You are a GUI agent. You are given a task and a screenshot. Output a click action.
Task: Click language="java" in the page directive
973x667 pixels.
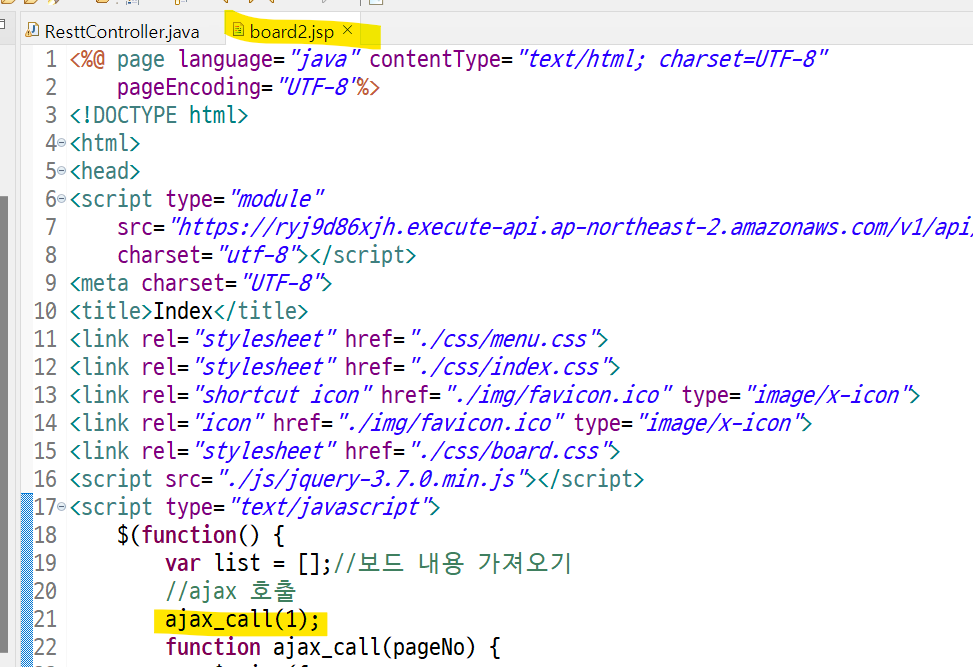[x=269, y=59]
